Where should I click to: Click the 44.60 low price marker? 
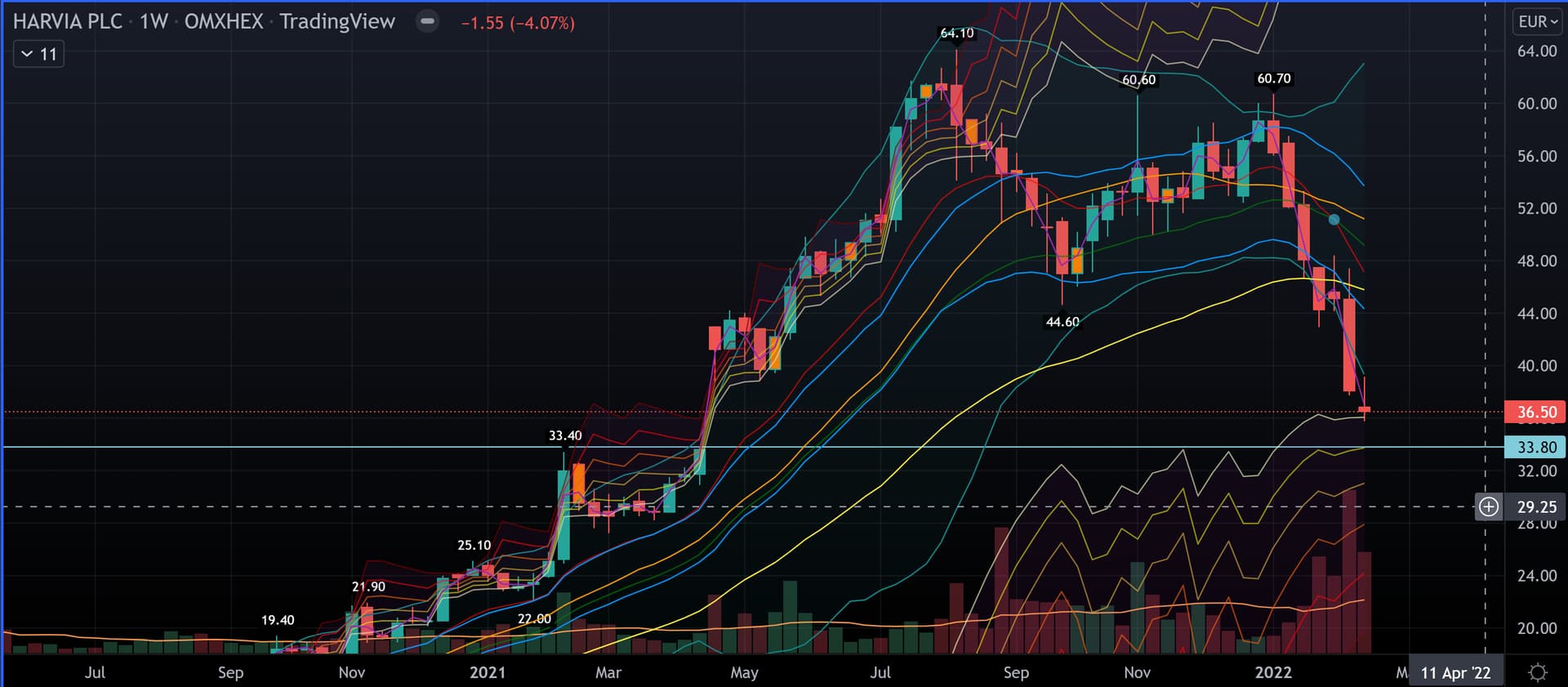click(x=1062, y=322)
